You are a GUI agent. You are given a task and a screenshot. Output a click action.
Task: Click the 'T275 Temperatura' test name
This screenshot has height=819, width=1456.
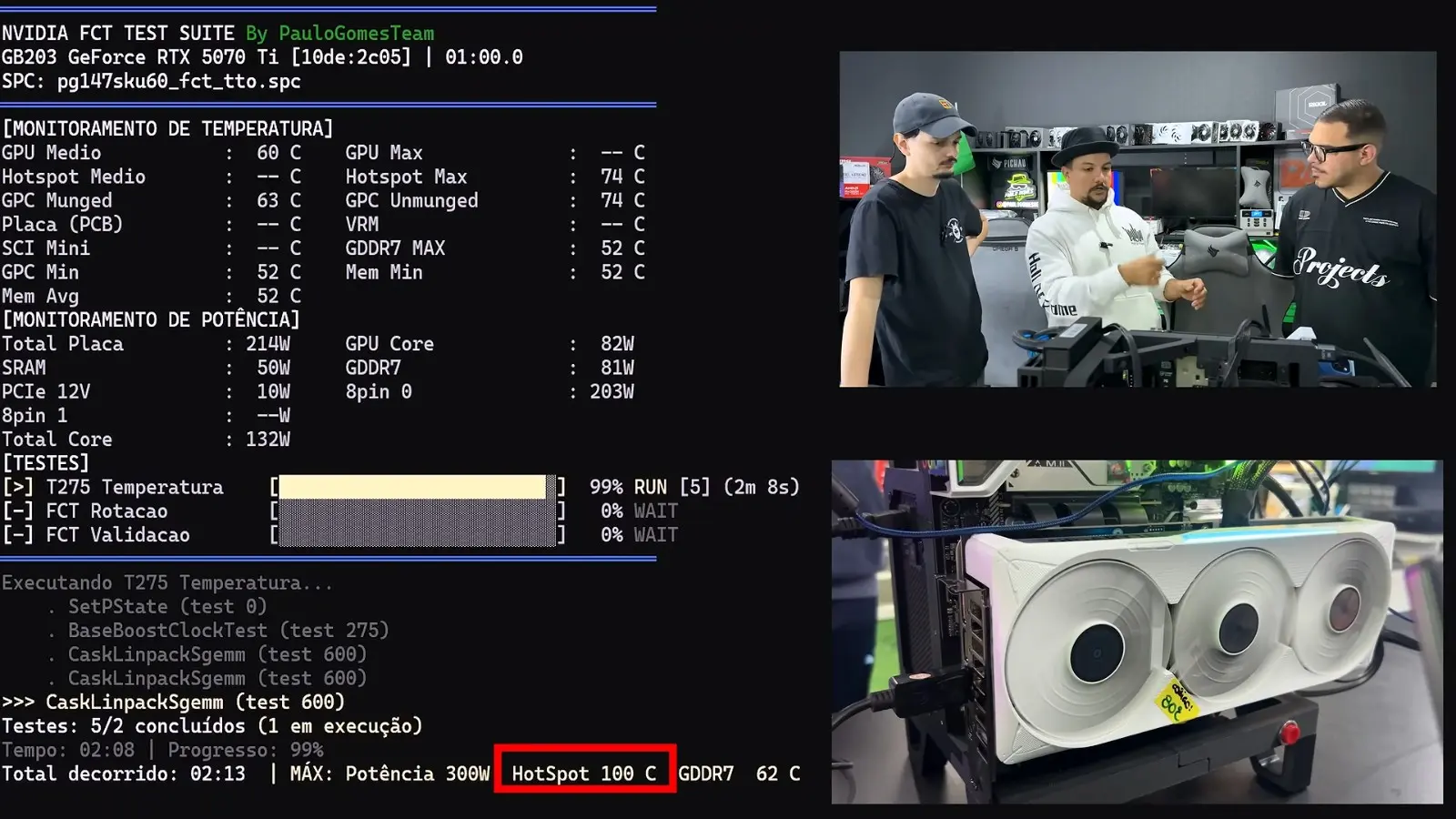tap(135, 487)
